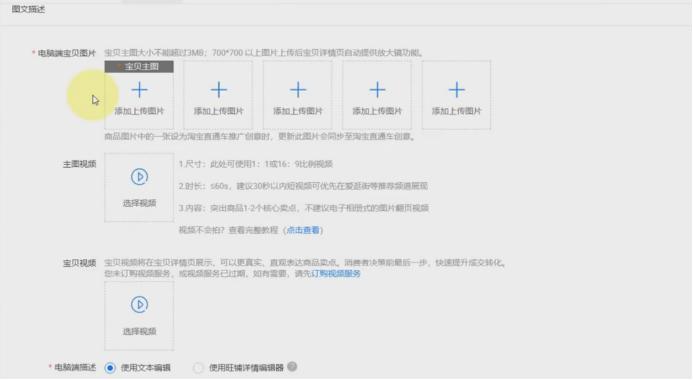The height and width of the screenshot is (380, 693).
Task: Click the 宝贝视频 field label
Action: point(80,263)
